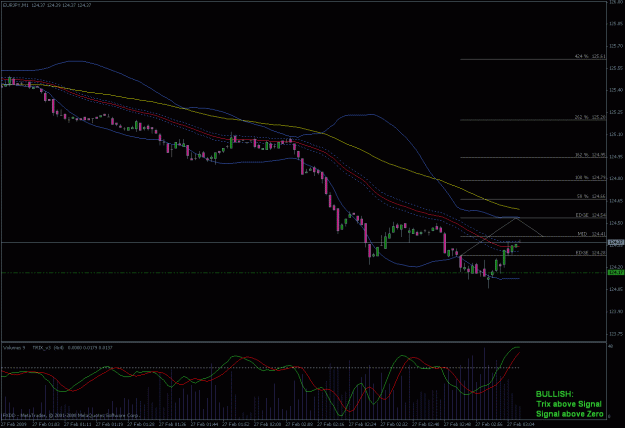Click 27 Feb 03:04 on the time axis
The image size is (625, 428).
[x=521, y=424]
